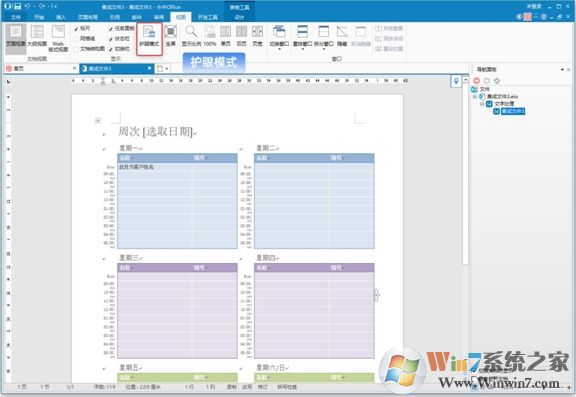The height and width of the screenshot is (397, 576).
Task: Show two pages view (双页)
Action: point(241,36)
